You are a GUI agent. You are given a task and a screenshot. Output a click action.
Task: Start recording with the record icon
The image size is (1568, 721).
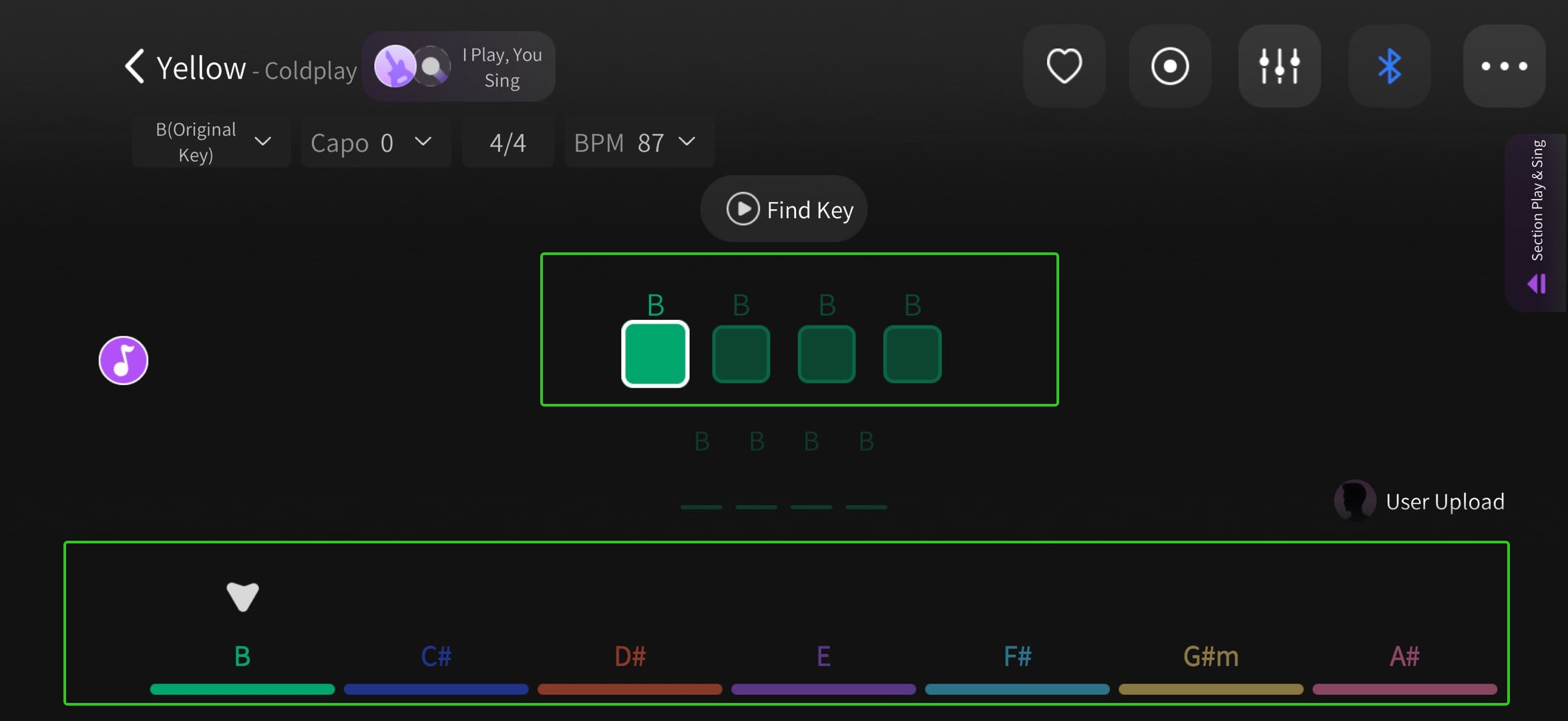point(1170,66)
